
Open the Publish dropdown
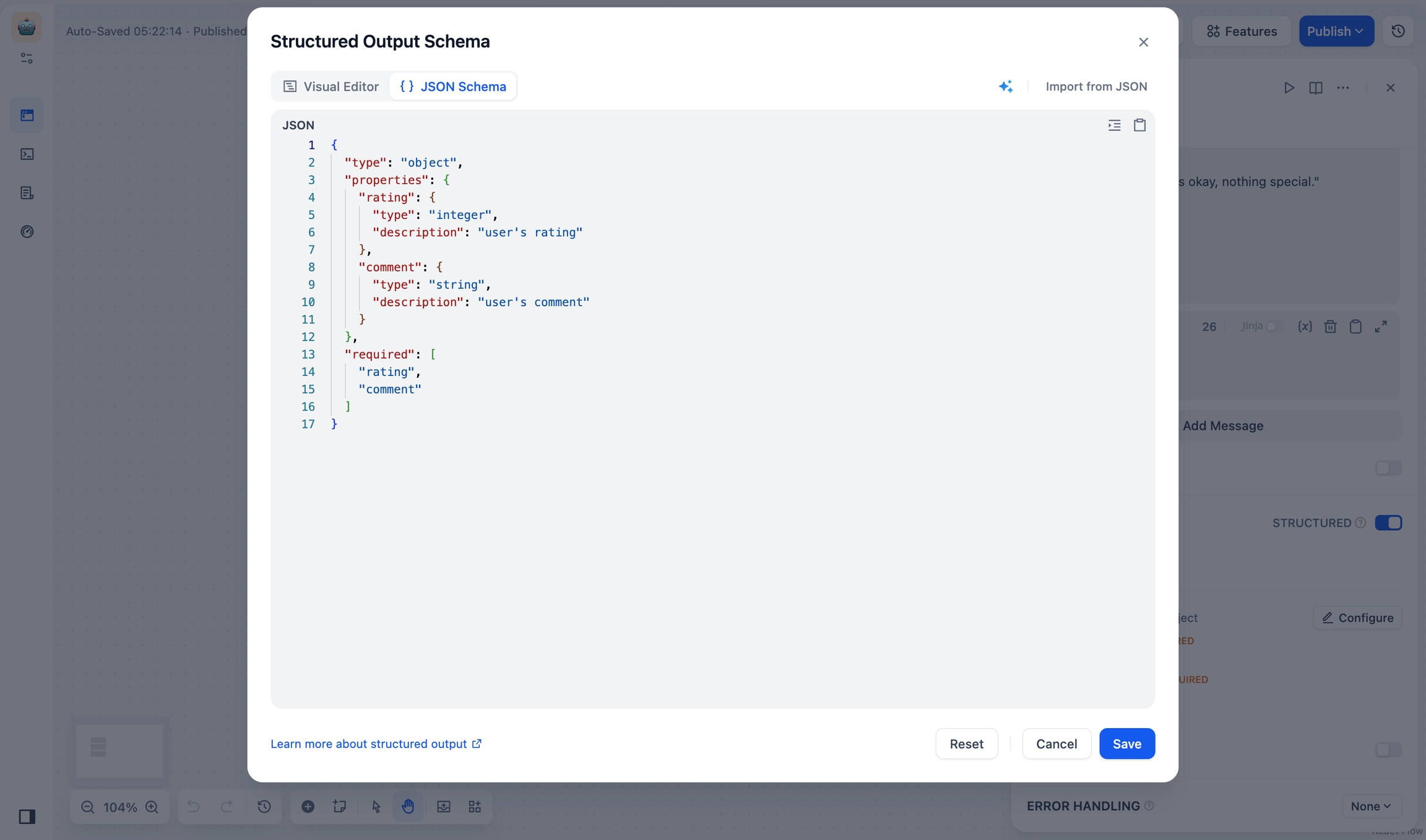[x=1336, y=32]
